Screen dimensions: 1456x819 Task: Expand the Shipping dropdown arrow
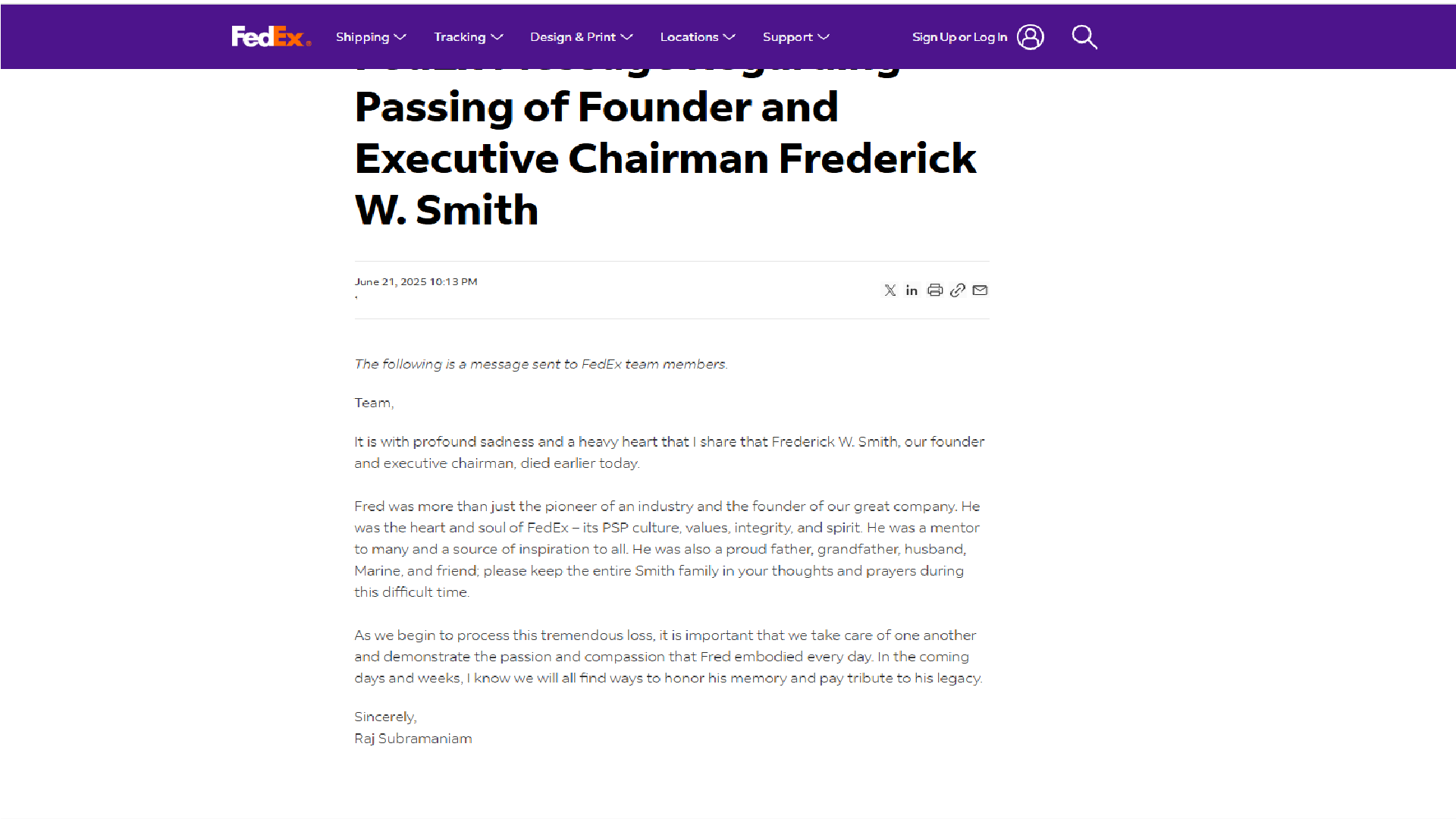pyautogui.click(x=400, y=36)
